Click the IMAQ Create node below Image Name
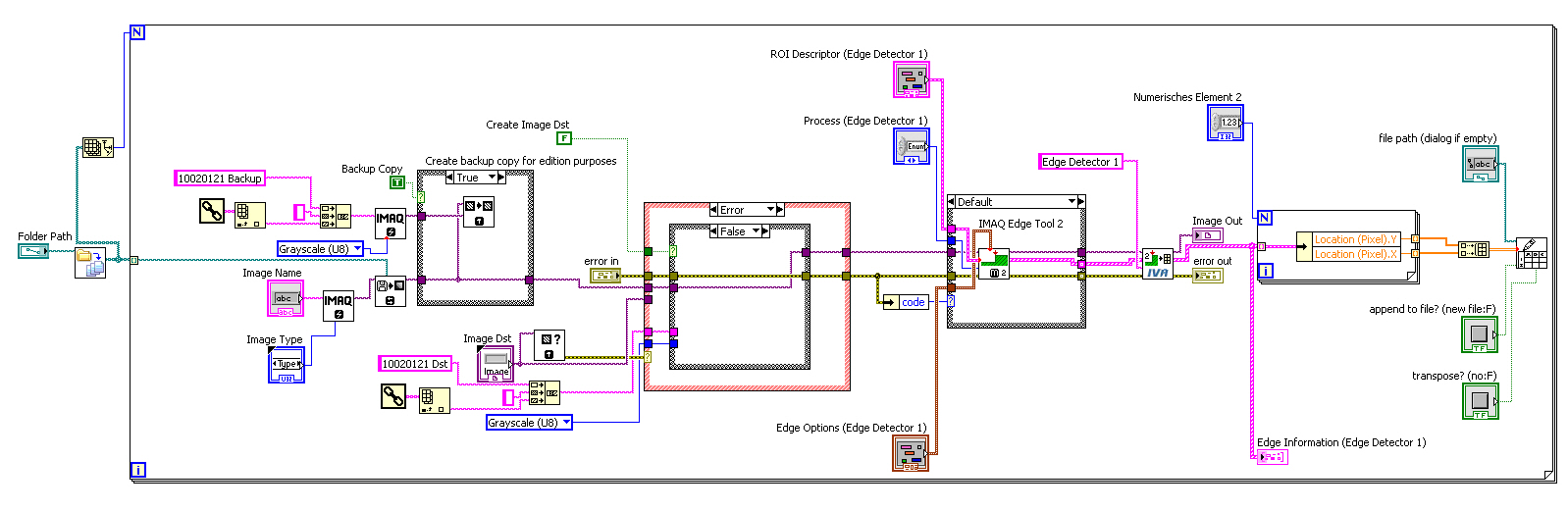The height and width of the screenshot is (511, 1568). 339,306
